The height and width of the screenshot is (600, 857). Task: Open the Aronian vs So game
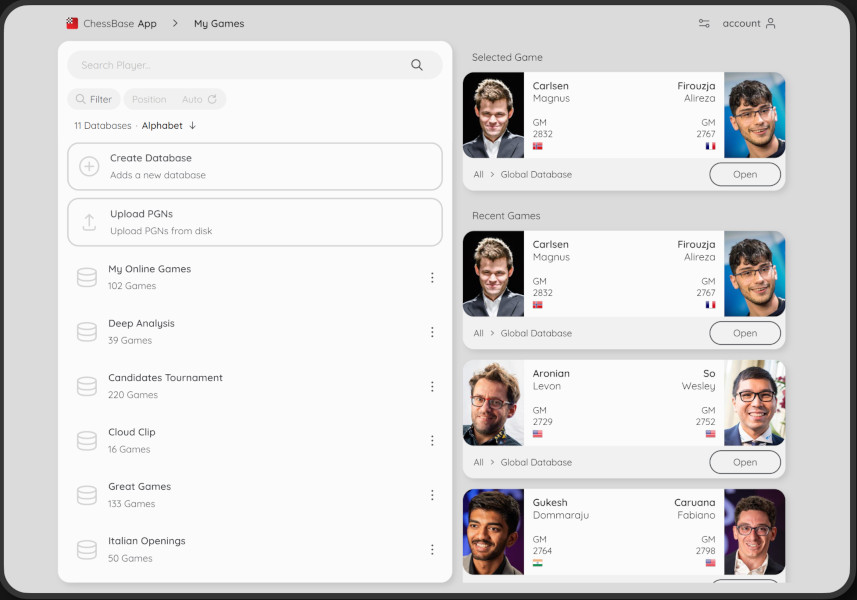click(x=744, y=462)
